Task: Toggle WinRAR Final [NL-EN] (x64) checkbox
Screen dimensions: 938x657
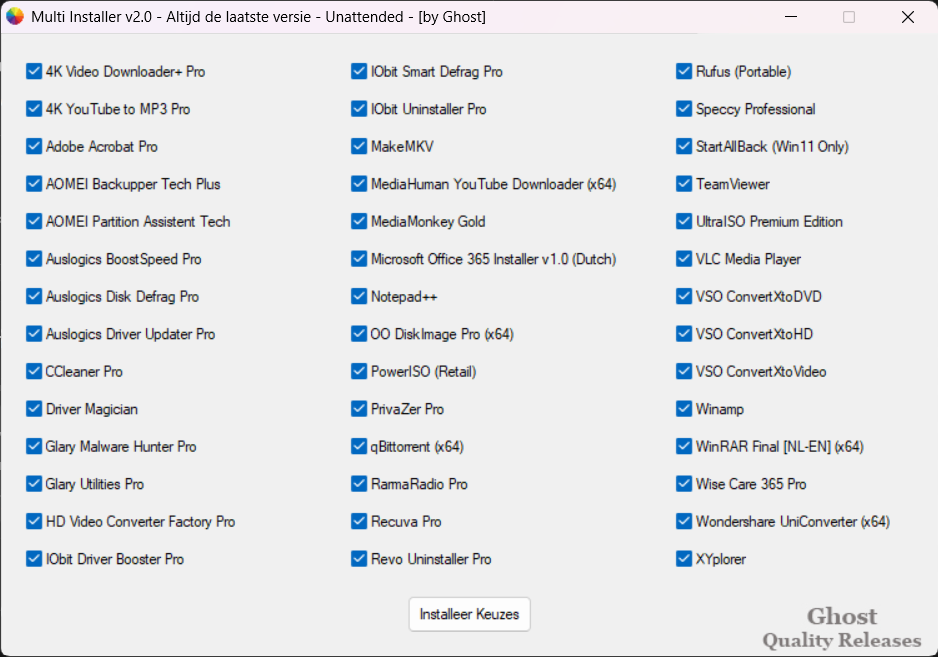Action: pyautogui.click(x=684, y=446)
